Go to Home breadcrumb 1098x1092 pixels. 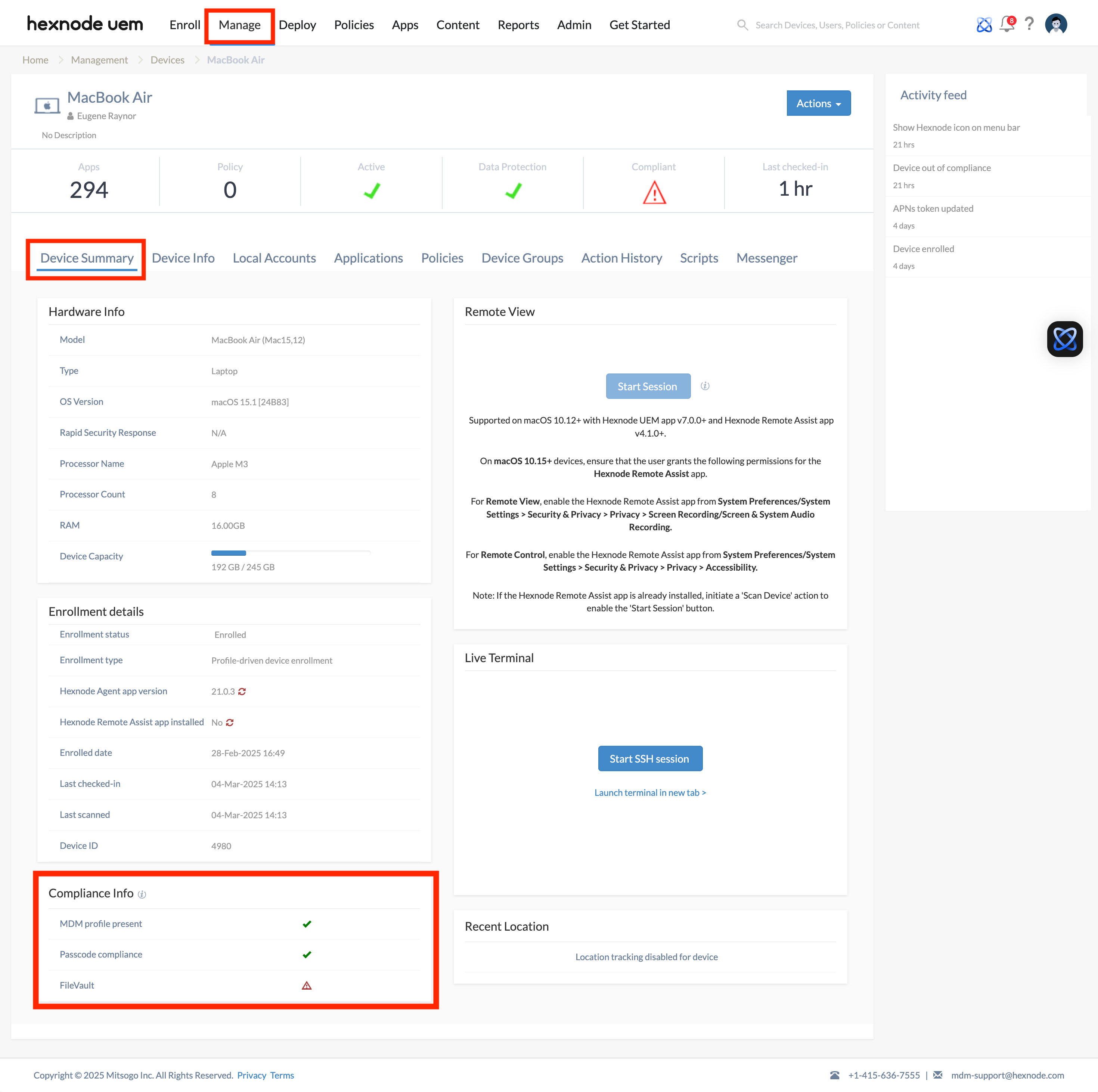pyautogui.click(x=35, y=60)
